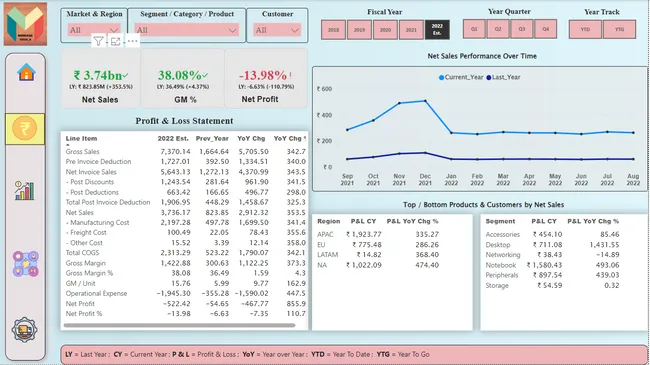Select the Gross Sales row
The height and width of the screenshot is (365, 650).
[x=185, y=152]
